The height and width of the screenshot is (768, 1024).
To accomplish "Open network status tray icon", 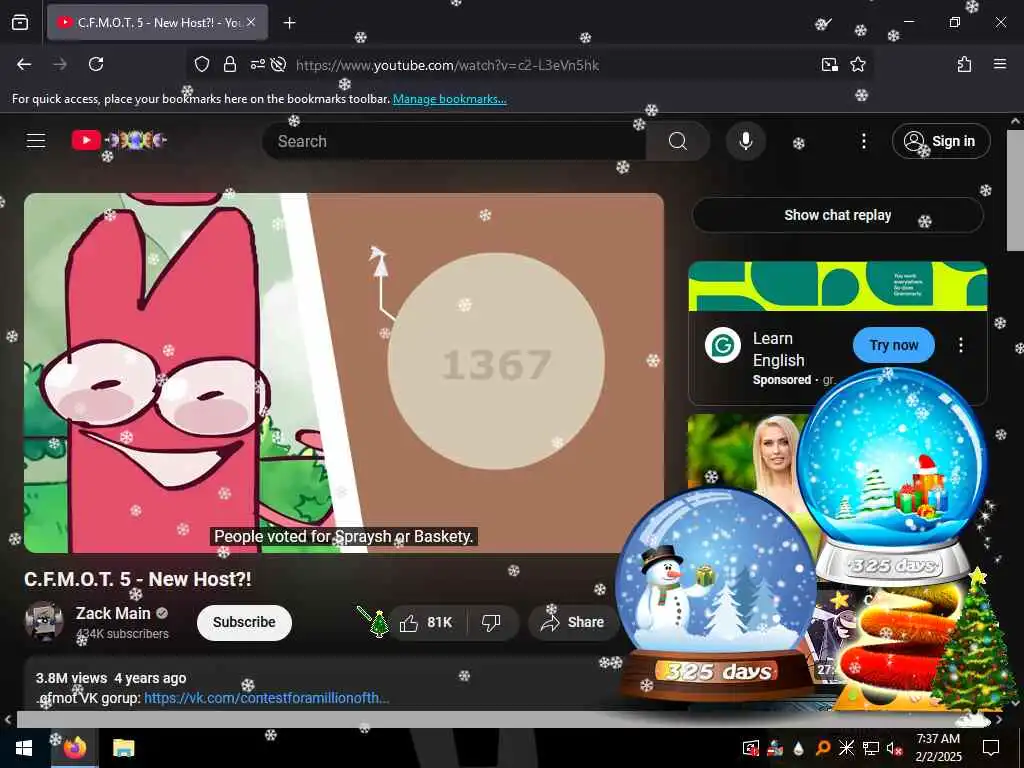I will click(871, 748).
